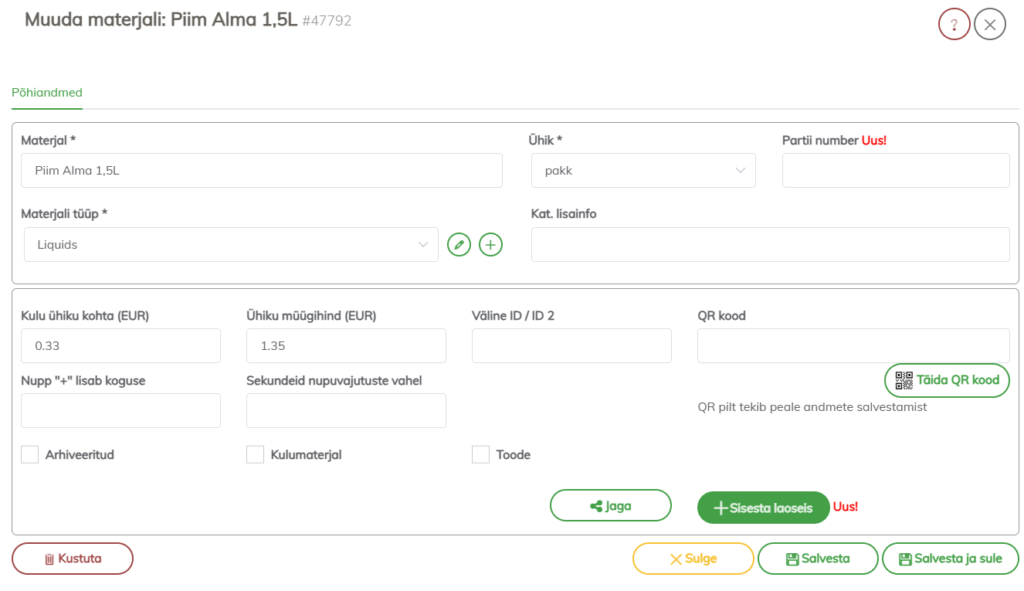Save using the Salvesta button
Viewport: 1024px width, 591px height.
pos(817,559)
